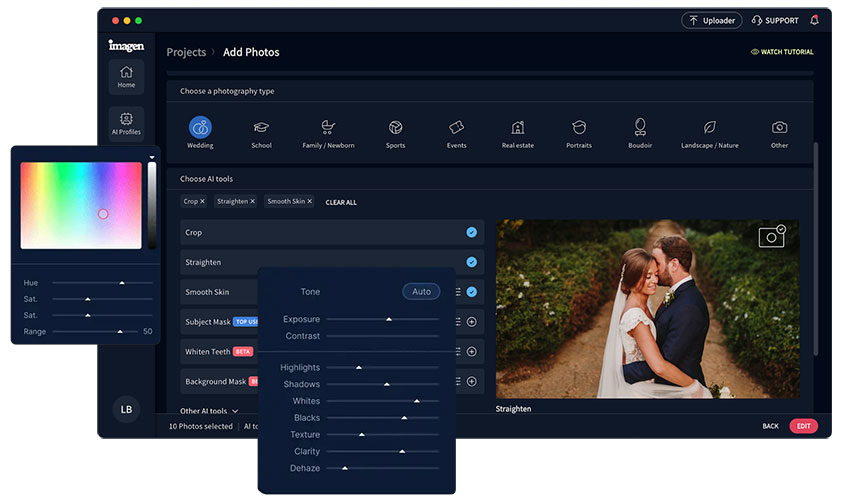
Task: Remove the Smooth Skin tag
Action: pos(310,201)
